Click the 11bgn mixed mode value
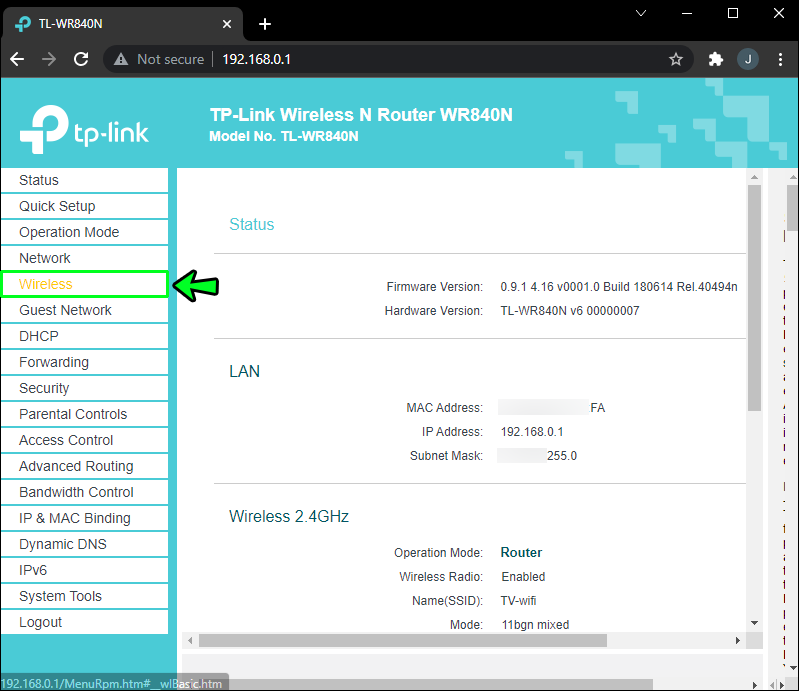Viewport: 799px width, 691px height. pos(535,625)
